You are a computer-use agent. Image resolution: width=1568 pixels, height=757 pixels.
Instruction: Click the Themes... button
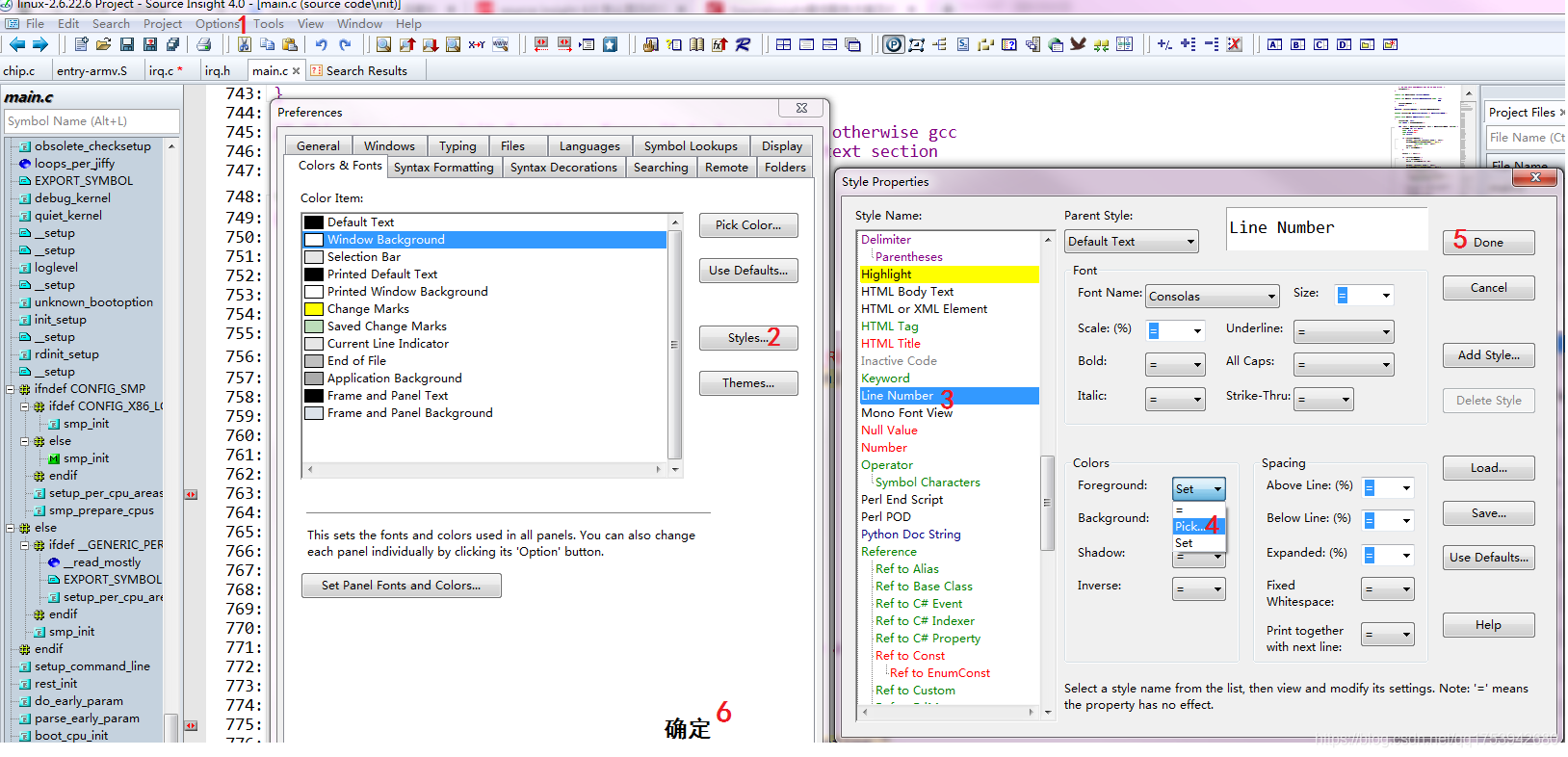click(748, 383)
